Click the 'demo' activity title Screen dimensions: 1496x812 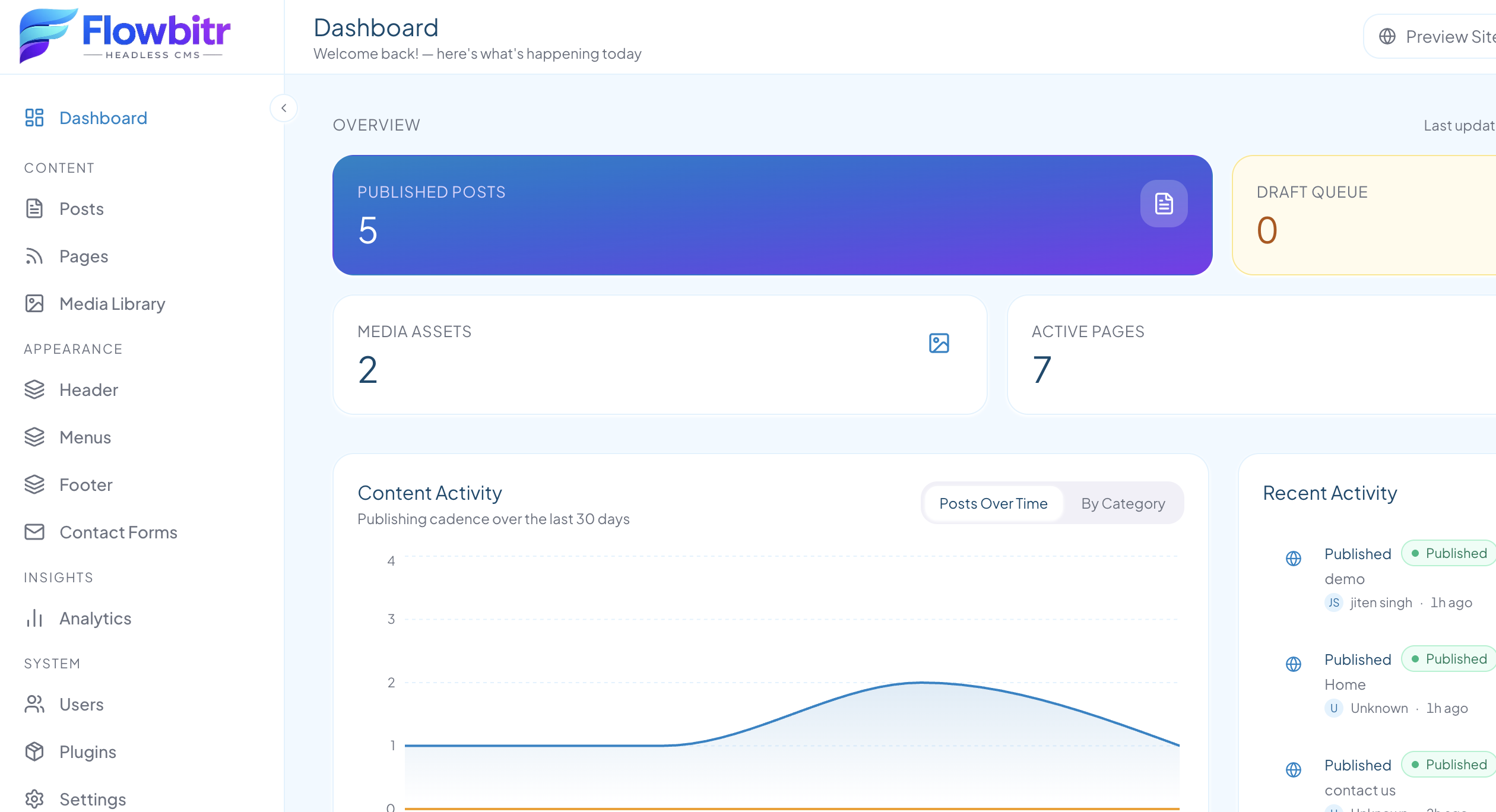[1345, 579]
